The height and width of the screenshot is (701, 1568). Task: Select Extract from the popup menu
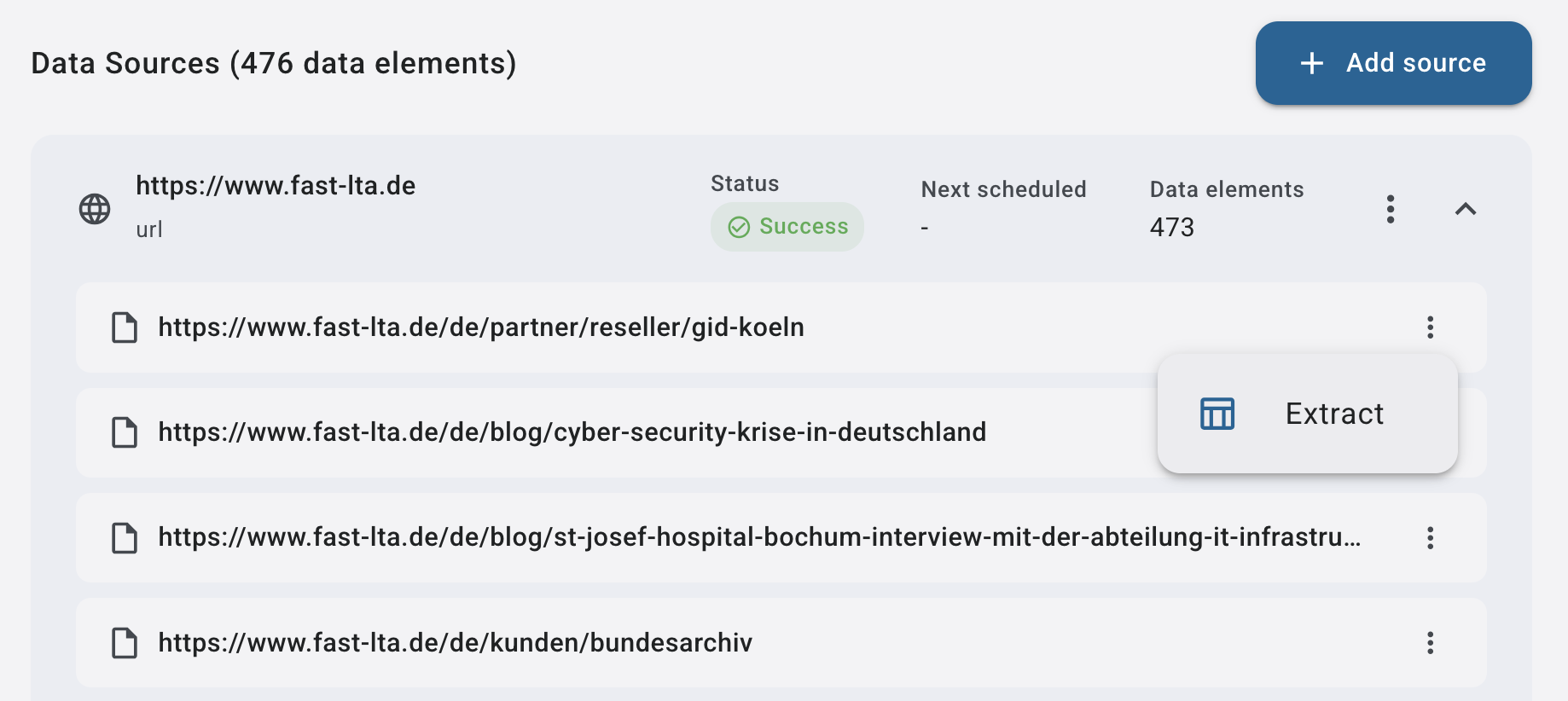(x=1333, y=414)
